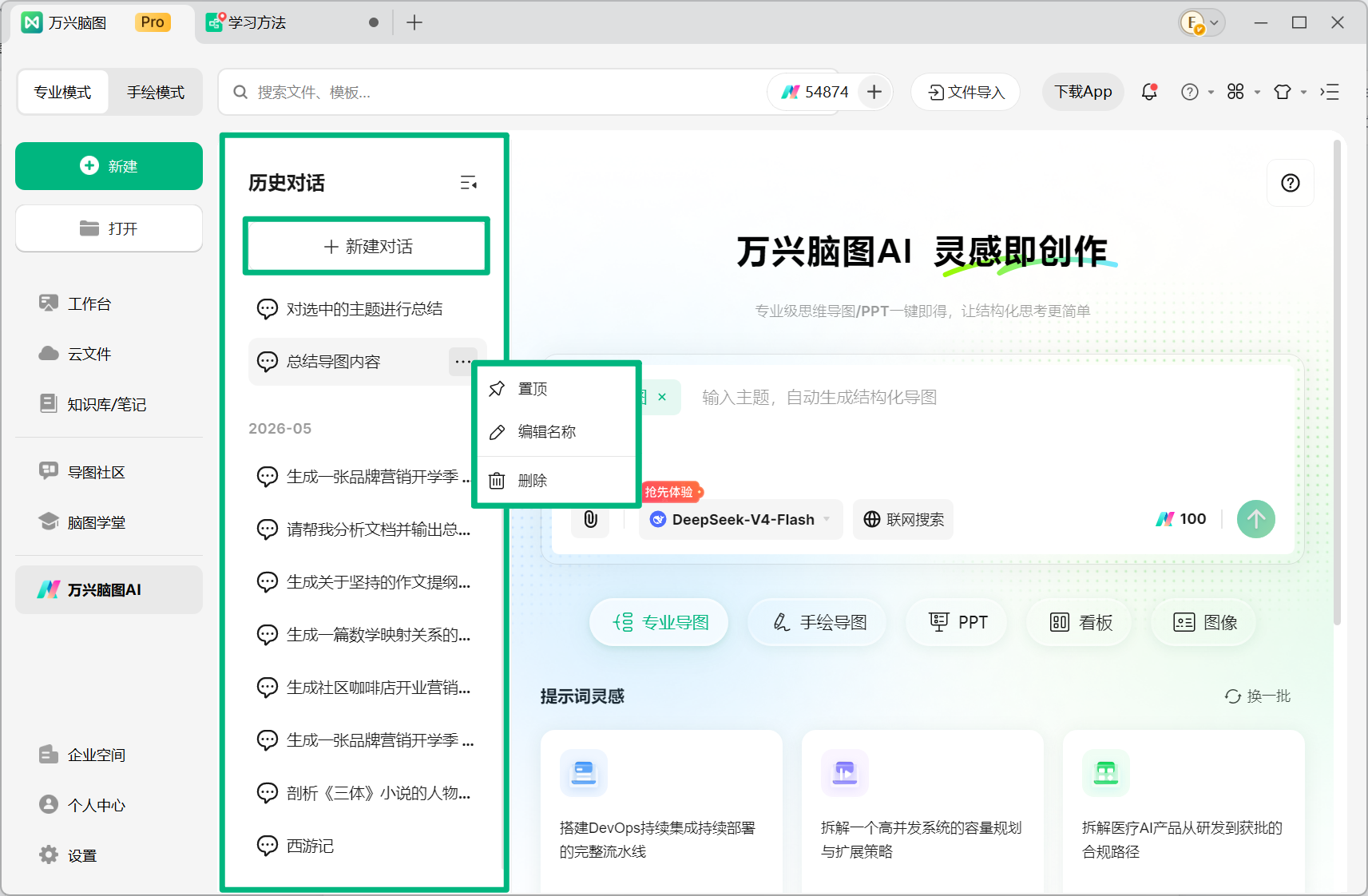Open 脑图学堂 in sidebar

pyautogui.click(x=109, y=522)
